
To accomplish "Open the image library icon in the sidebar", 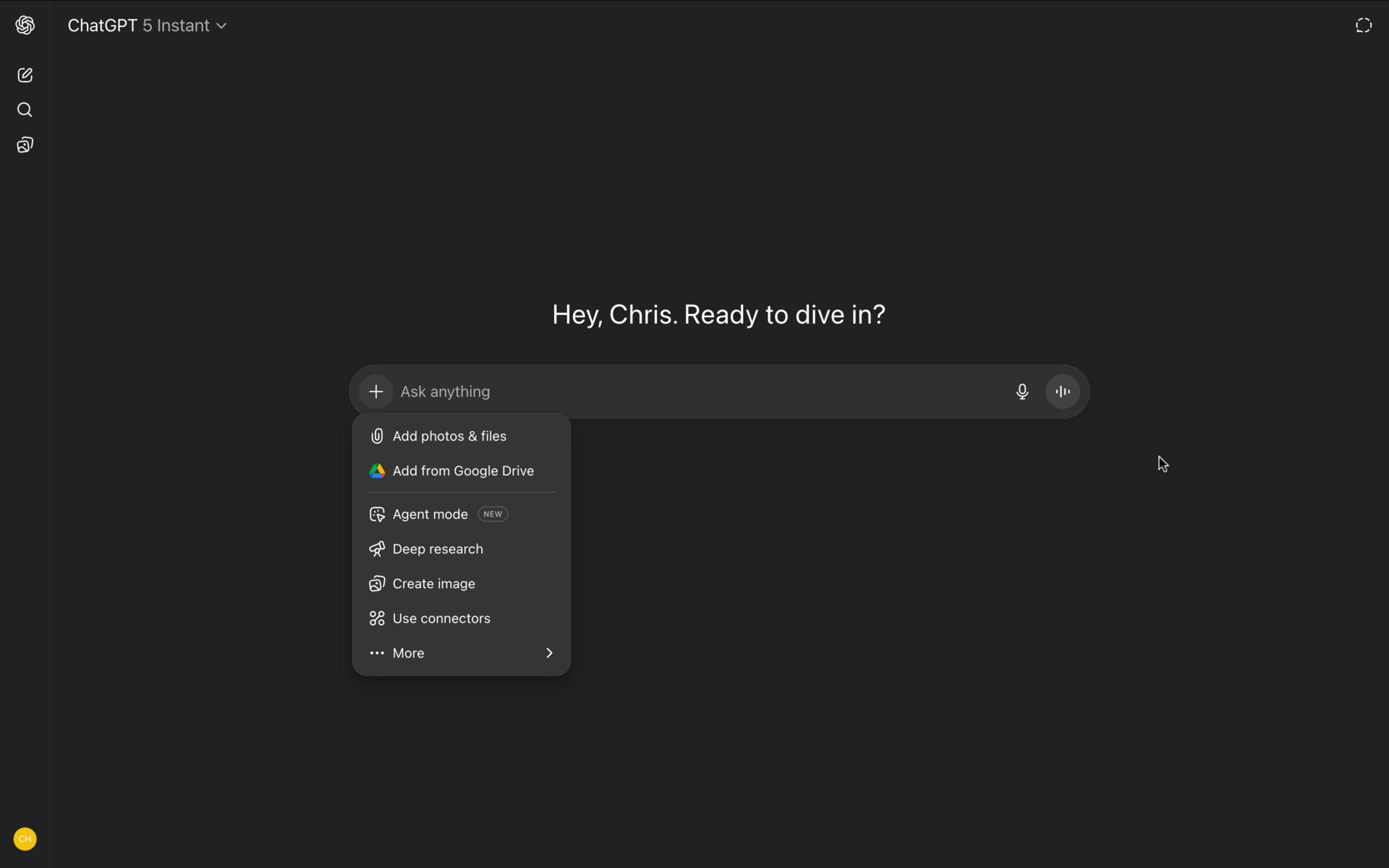I will pyautogui.click(x=25, y=145).
